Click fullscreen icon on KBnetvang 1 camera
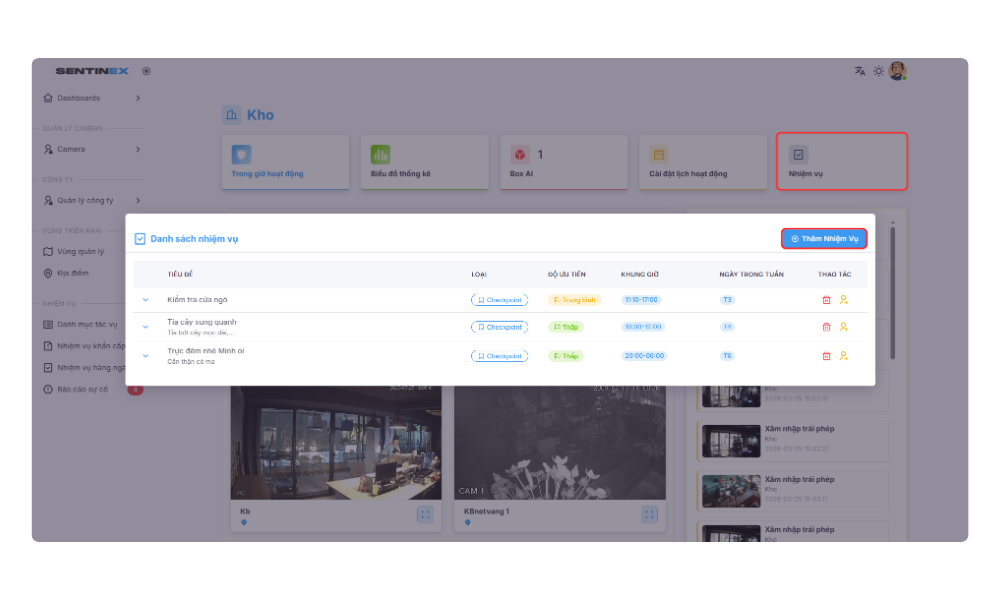 (x=649, y=514)
